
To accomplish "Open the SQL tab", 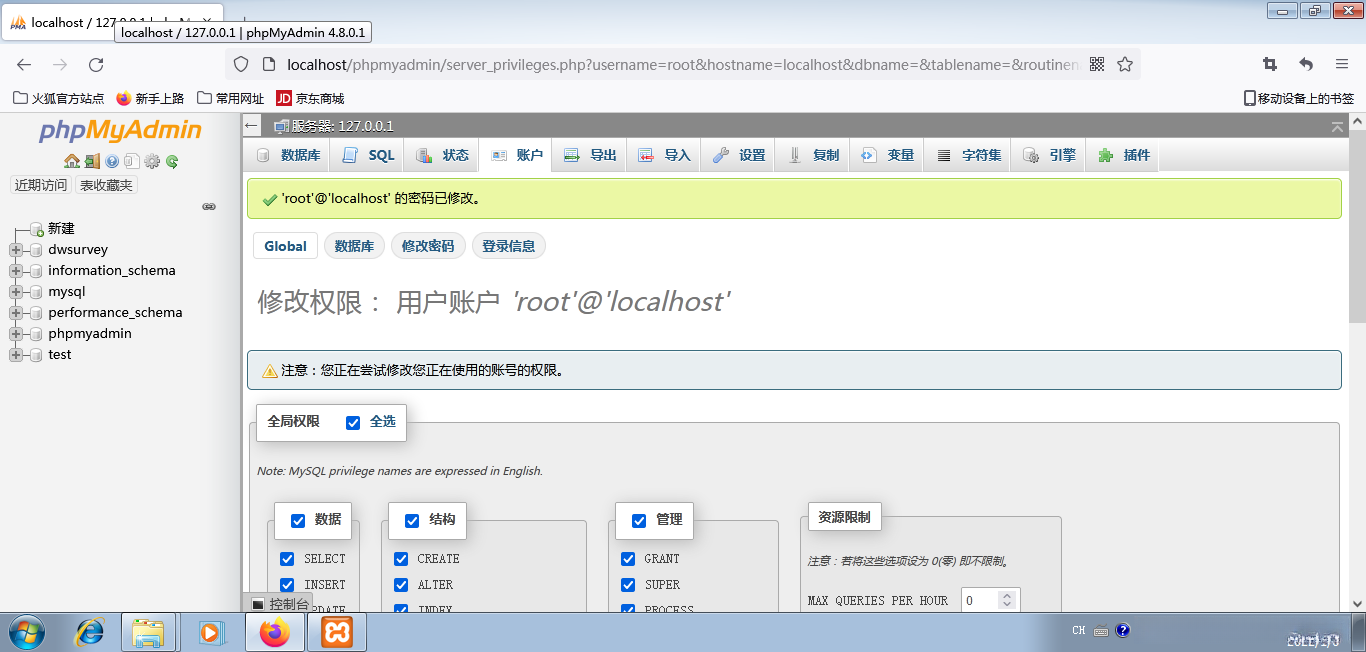I will click(369, 155).
